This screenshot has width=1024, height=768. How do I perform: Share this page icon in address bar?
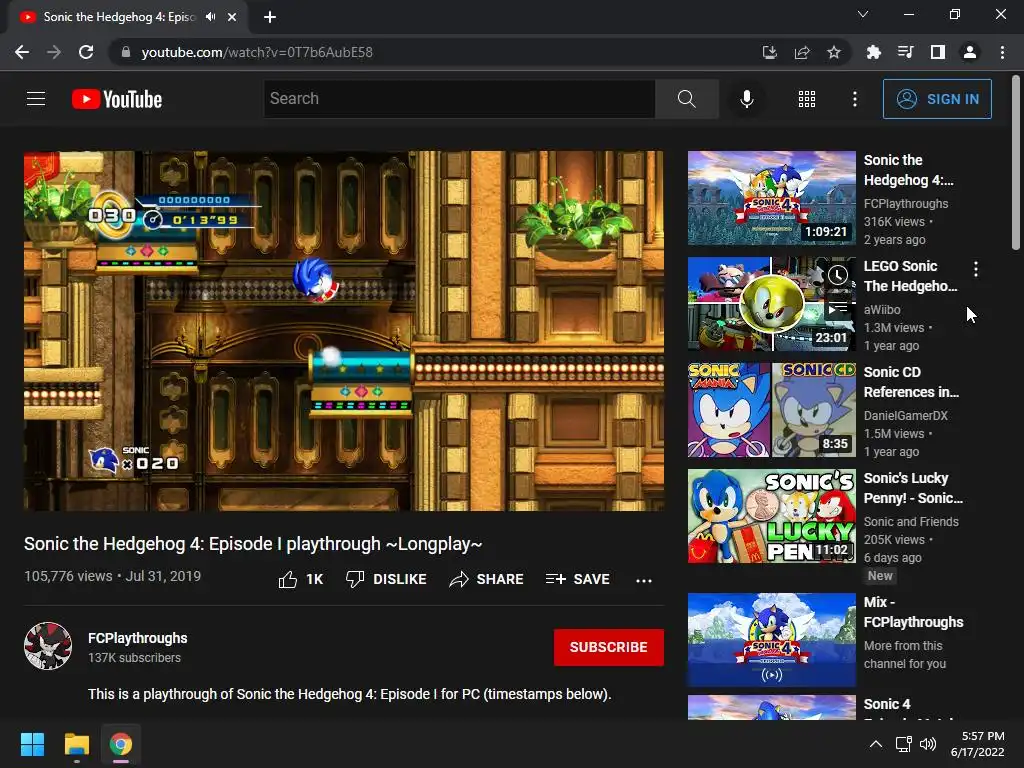802,52
